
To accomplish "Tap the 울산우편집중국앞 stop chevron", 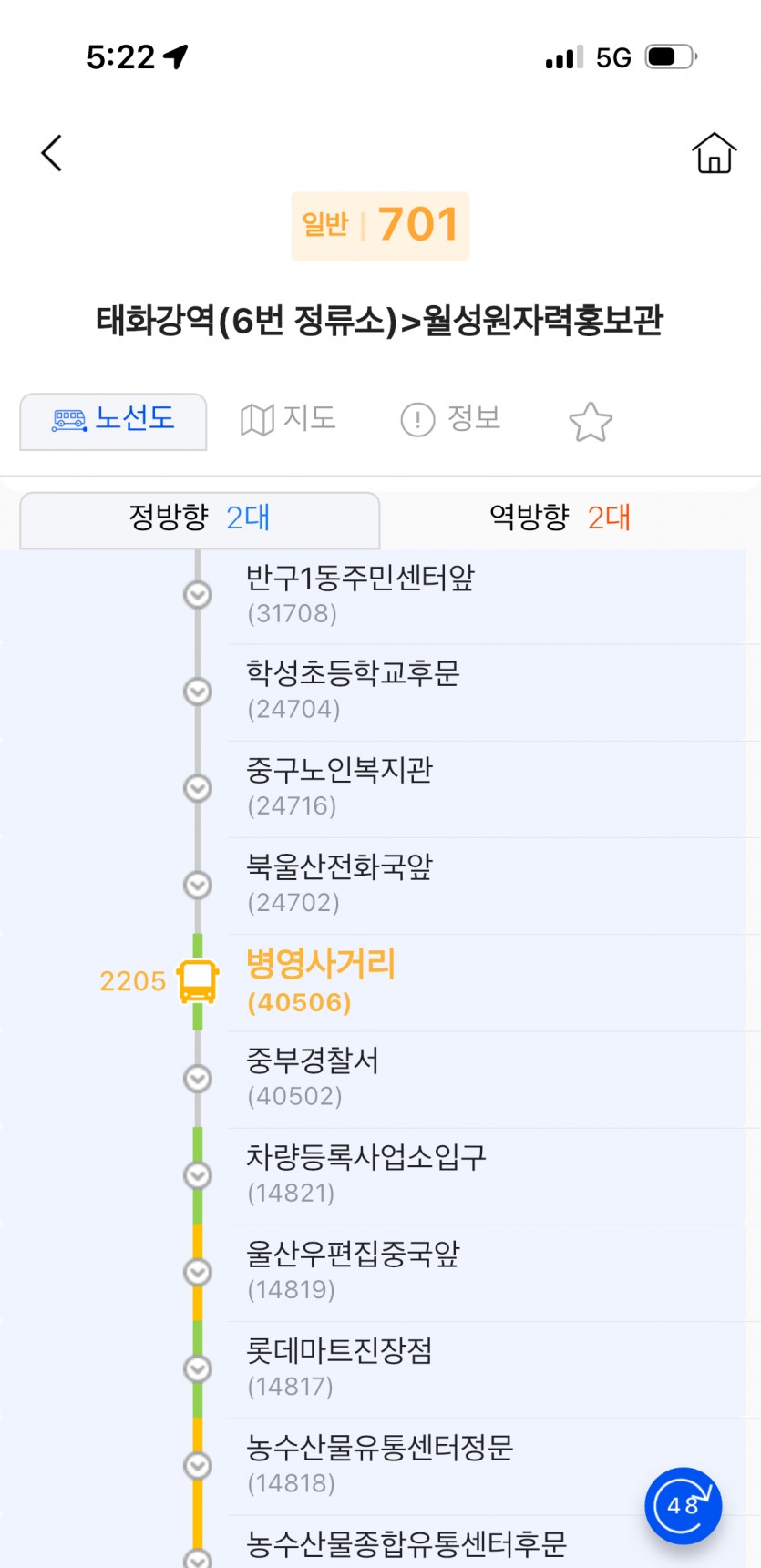I will (x=198, y=1272).
